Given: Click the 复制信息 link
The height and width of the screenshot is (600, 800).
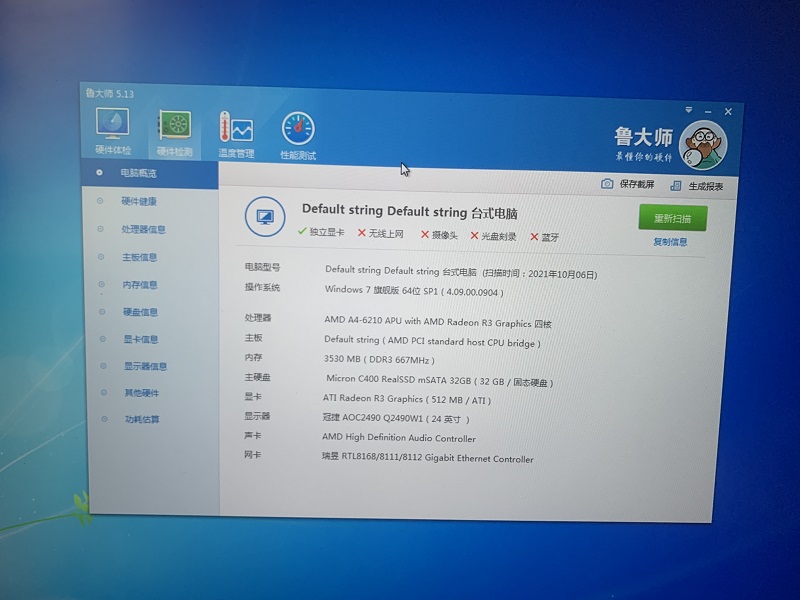Looking at the screenshot, I should (670, 242).
